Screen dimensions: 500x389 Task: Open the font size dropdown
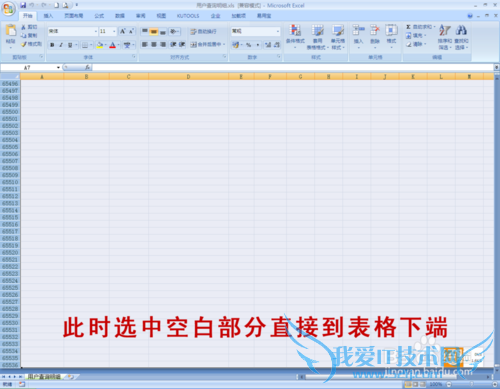pos(114,31)
